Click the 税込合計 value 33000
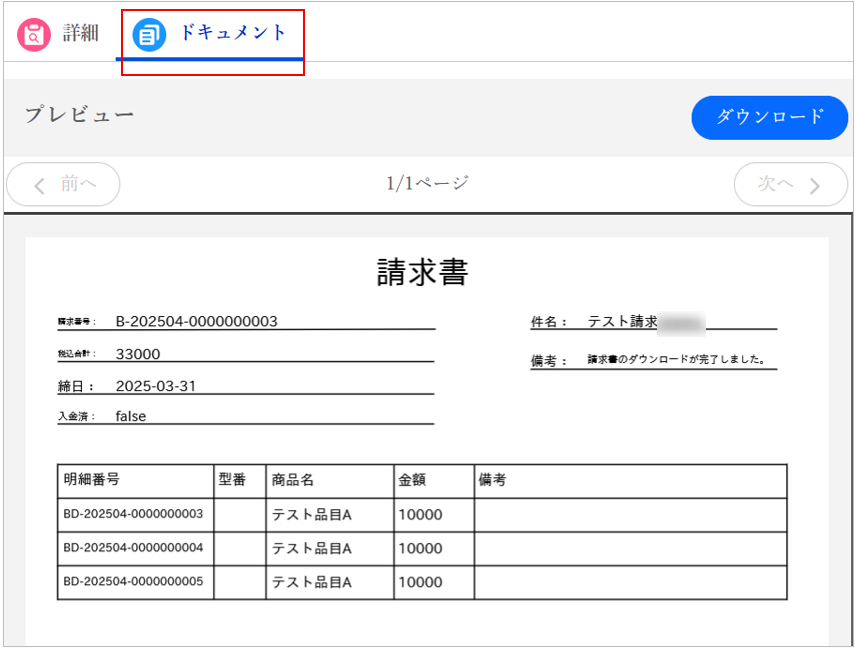Viewport: 855px width, 648px height. click(x=138, y=354)
